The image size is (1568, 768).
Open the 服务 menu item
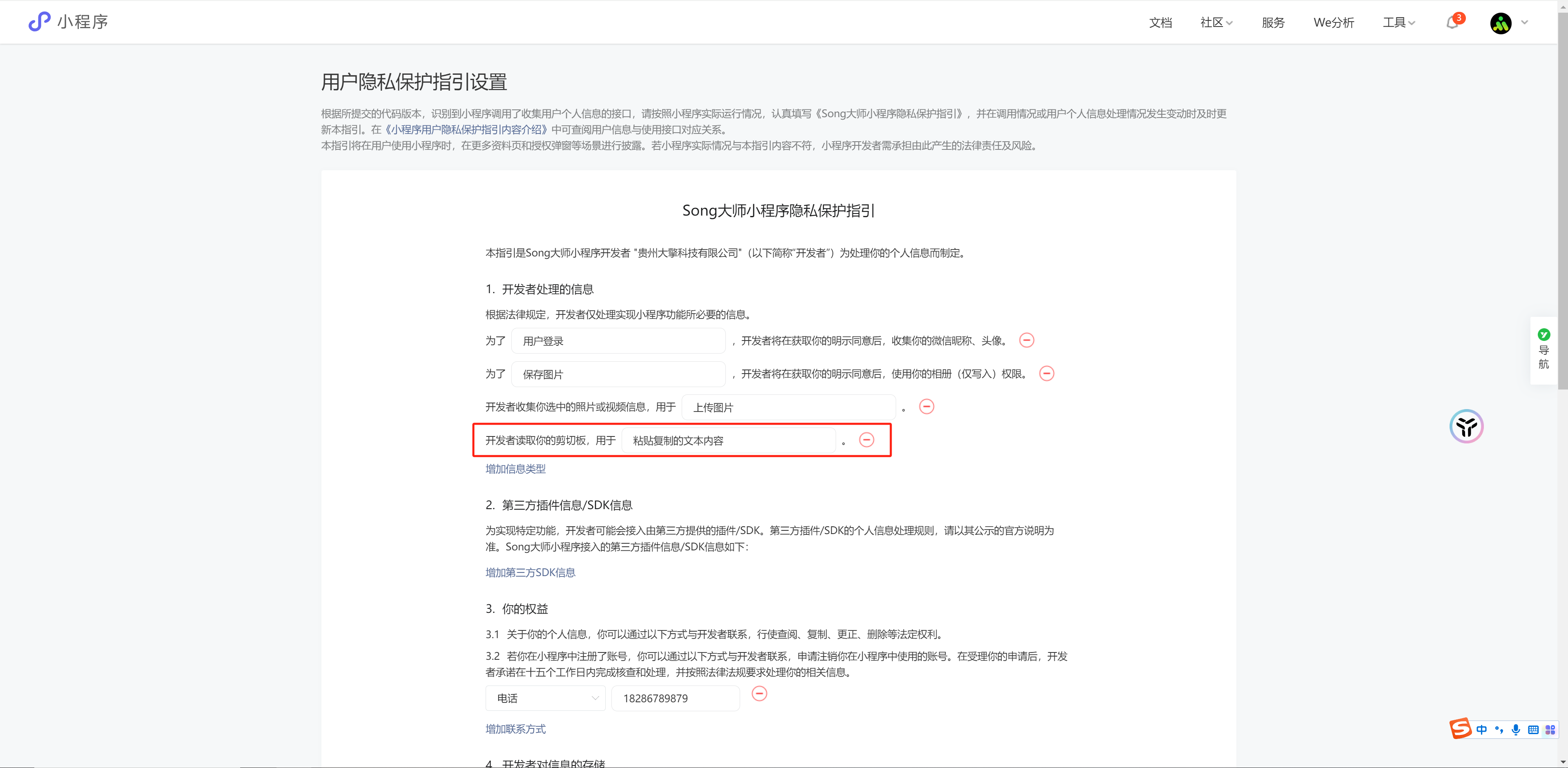(x=1273, y=22)
